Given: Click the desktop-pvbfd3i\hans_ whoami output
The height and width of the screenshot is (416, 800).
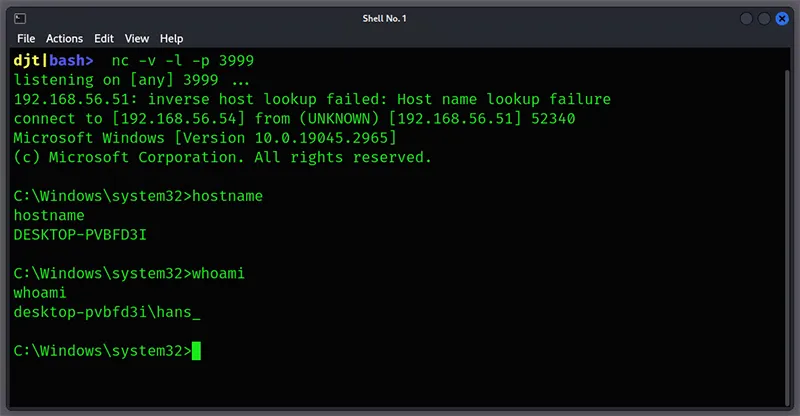Looking at the screenshot, I should [107, 312].
